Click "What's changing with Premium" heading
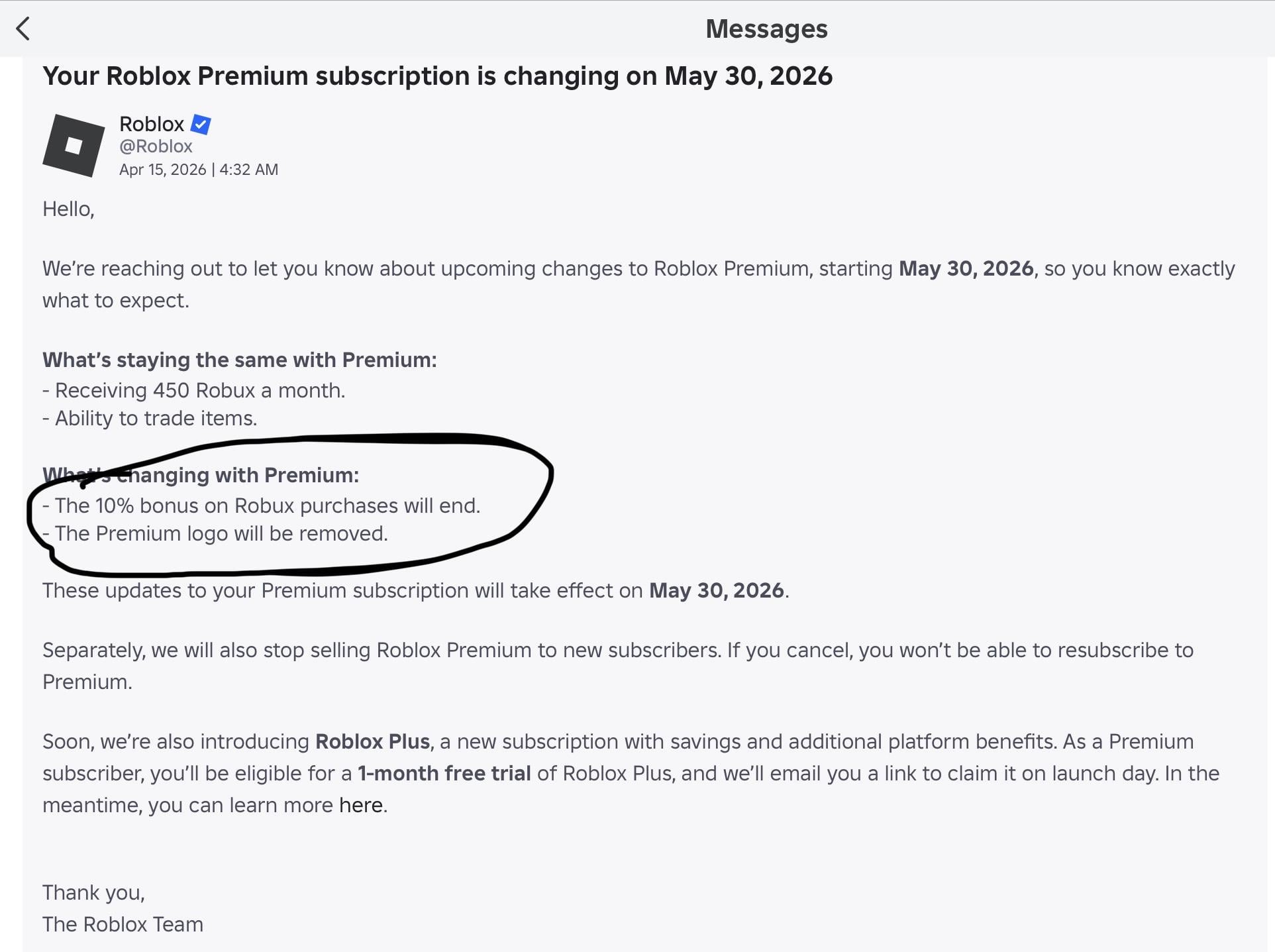Image resolution: width=1275 pixels, height=952 pixels. click(201, 475)
